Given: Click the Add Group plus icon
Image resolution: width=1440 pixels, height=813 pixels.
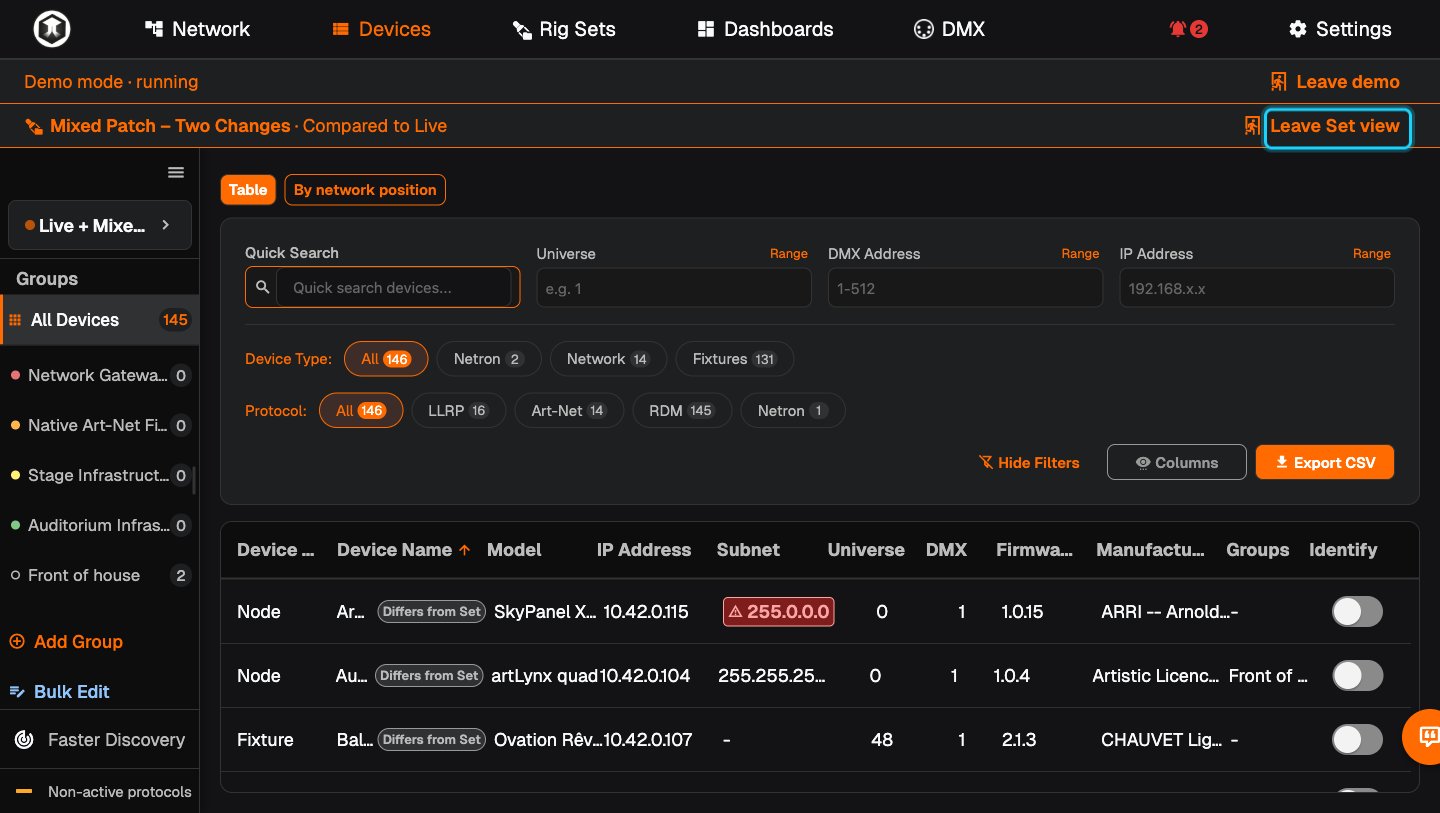Looking at the screenshot, I should 17,642.
